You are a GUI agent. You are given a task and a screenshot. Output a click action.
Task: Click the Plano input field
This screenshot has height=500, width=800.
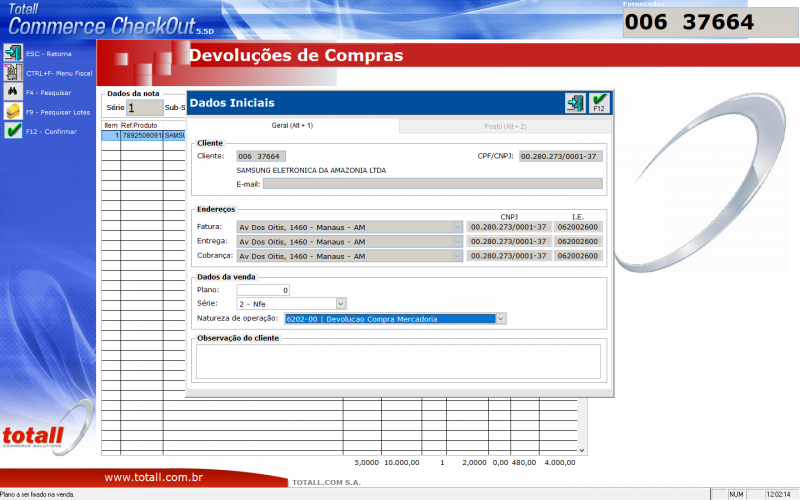coord(263,290)
